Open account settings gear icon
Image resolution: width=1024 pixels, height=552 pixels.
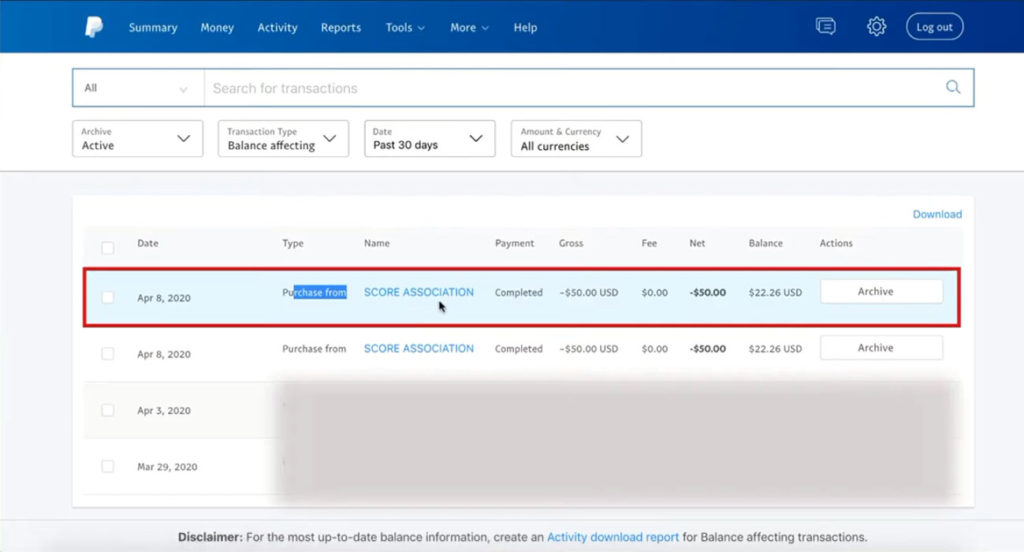click(x=876, y=26)
